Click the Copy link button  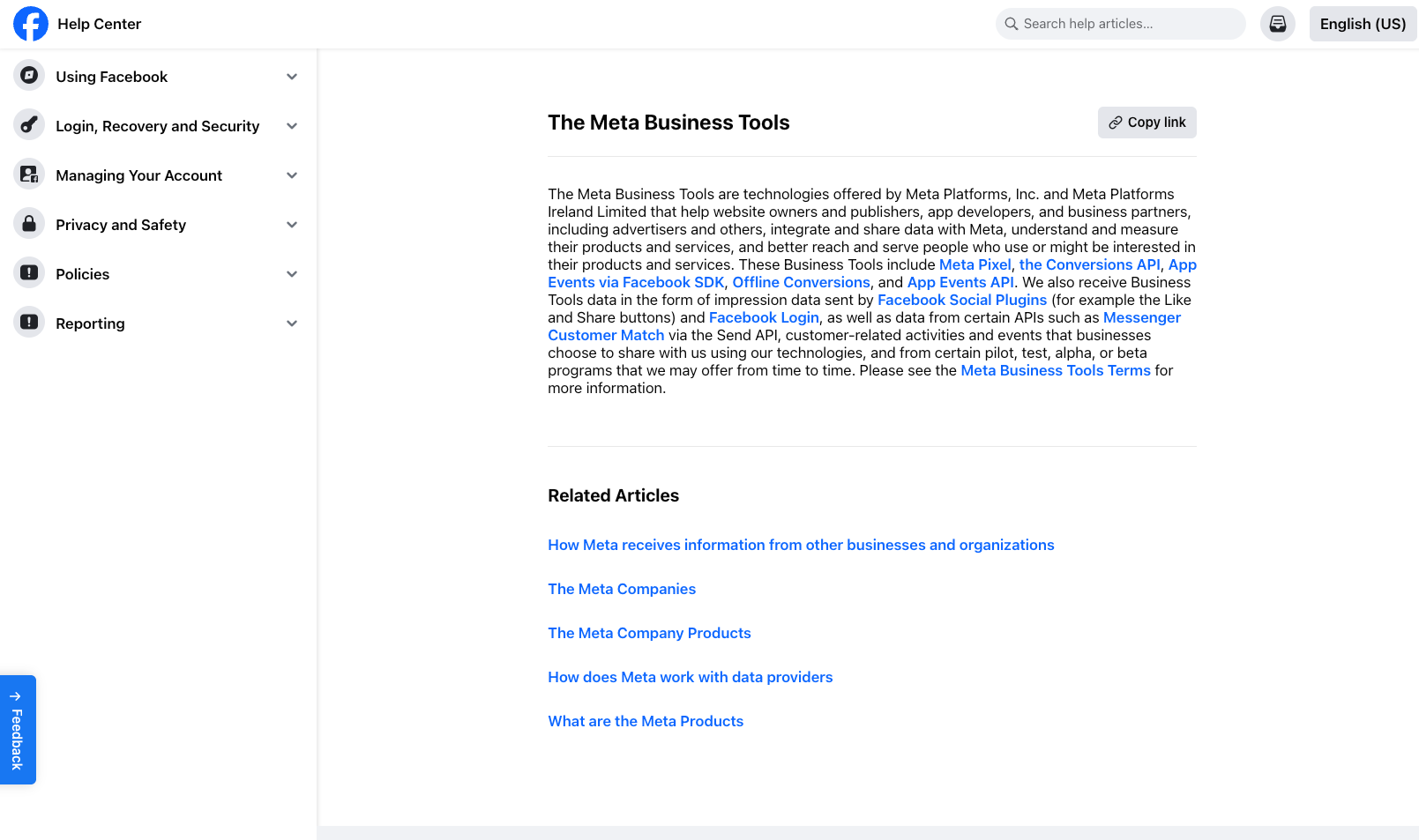1146,123
